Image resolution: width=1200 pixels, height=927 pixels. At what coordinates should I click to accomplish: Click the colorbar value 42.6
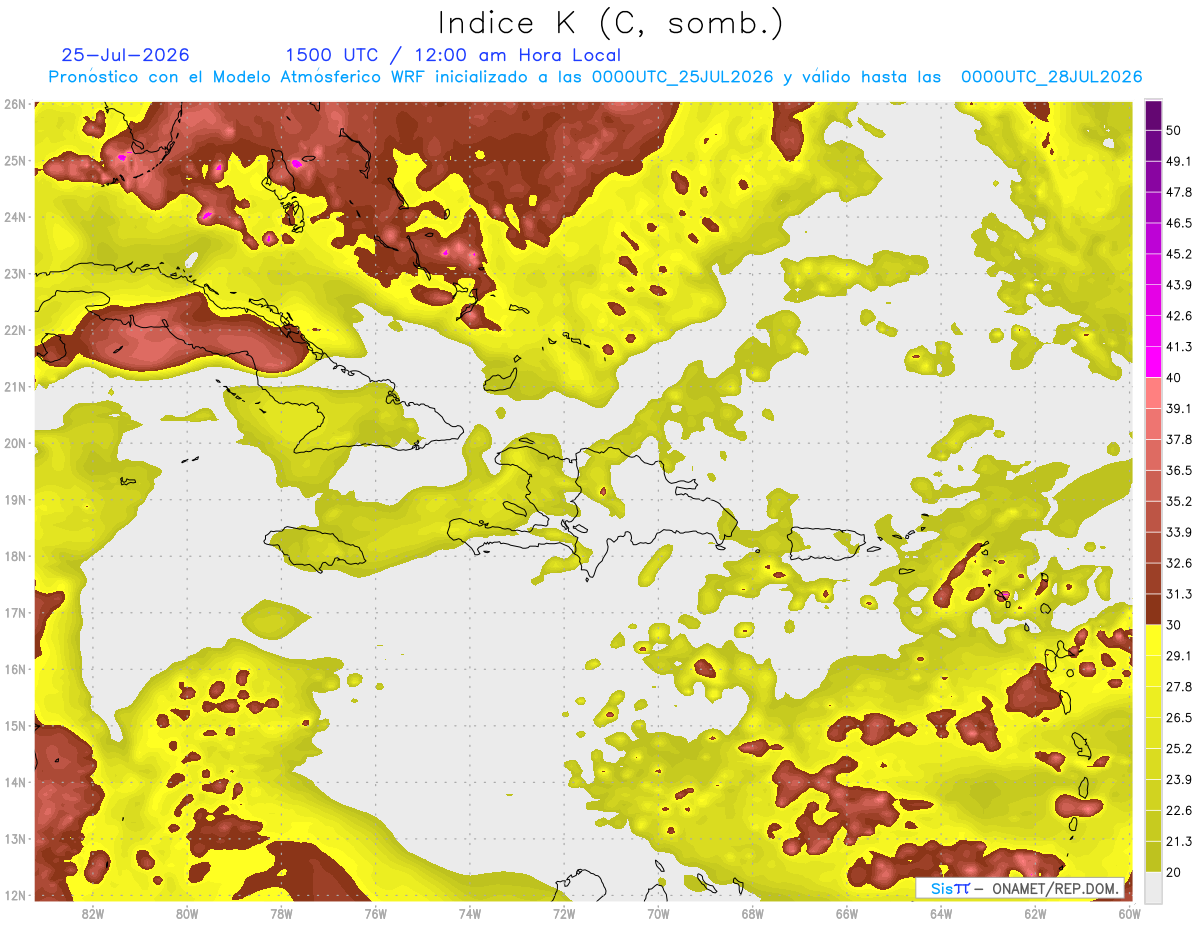[x=1179, y=316]
